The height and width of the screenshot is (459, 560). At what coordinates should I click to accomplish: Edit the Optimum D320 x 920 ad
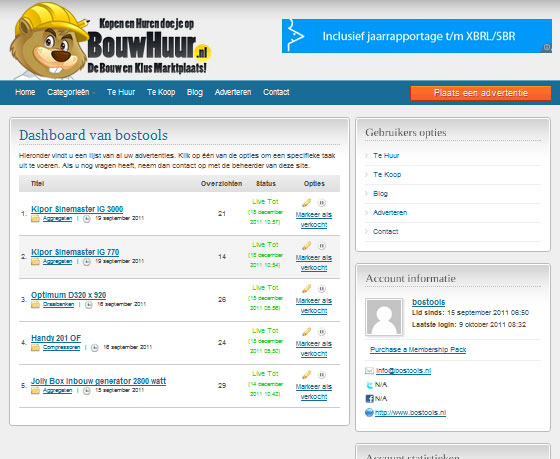[x=306, y=289]
